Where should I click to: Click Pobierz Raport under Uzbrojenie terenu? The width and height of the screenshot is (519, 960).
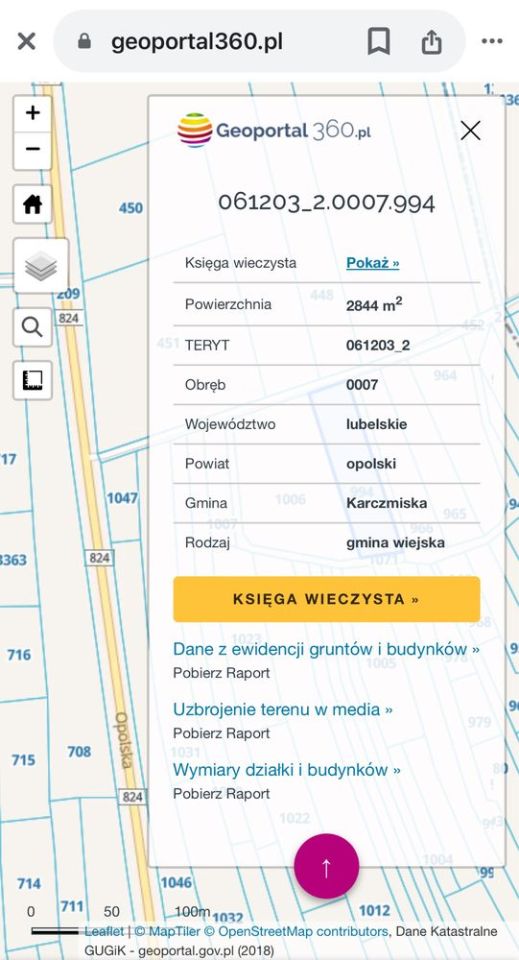[222, 733]
